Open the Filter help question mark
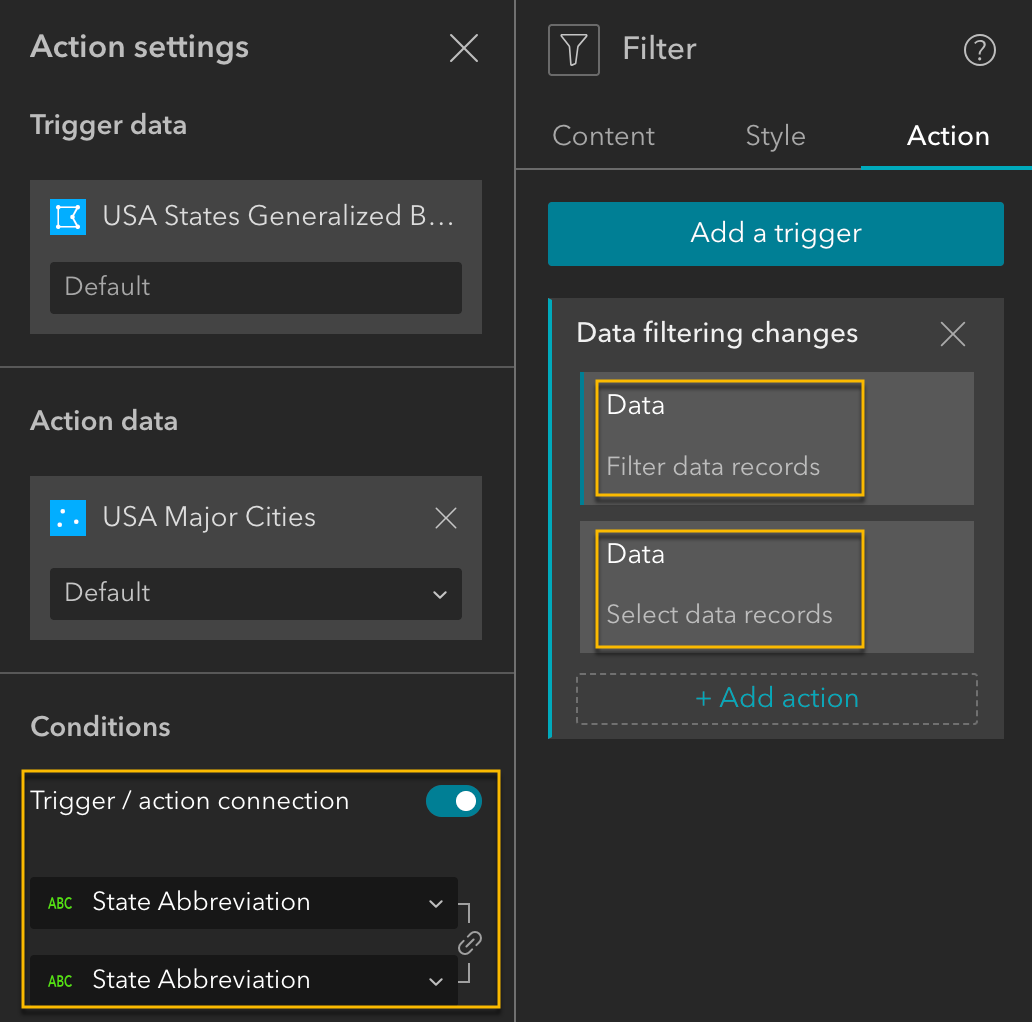1032x1022 pixels. [979, 49]
